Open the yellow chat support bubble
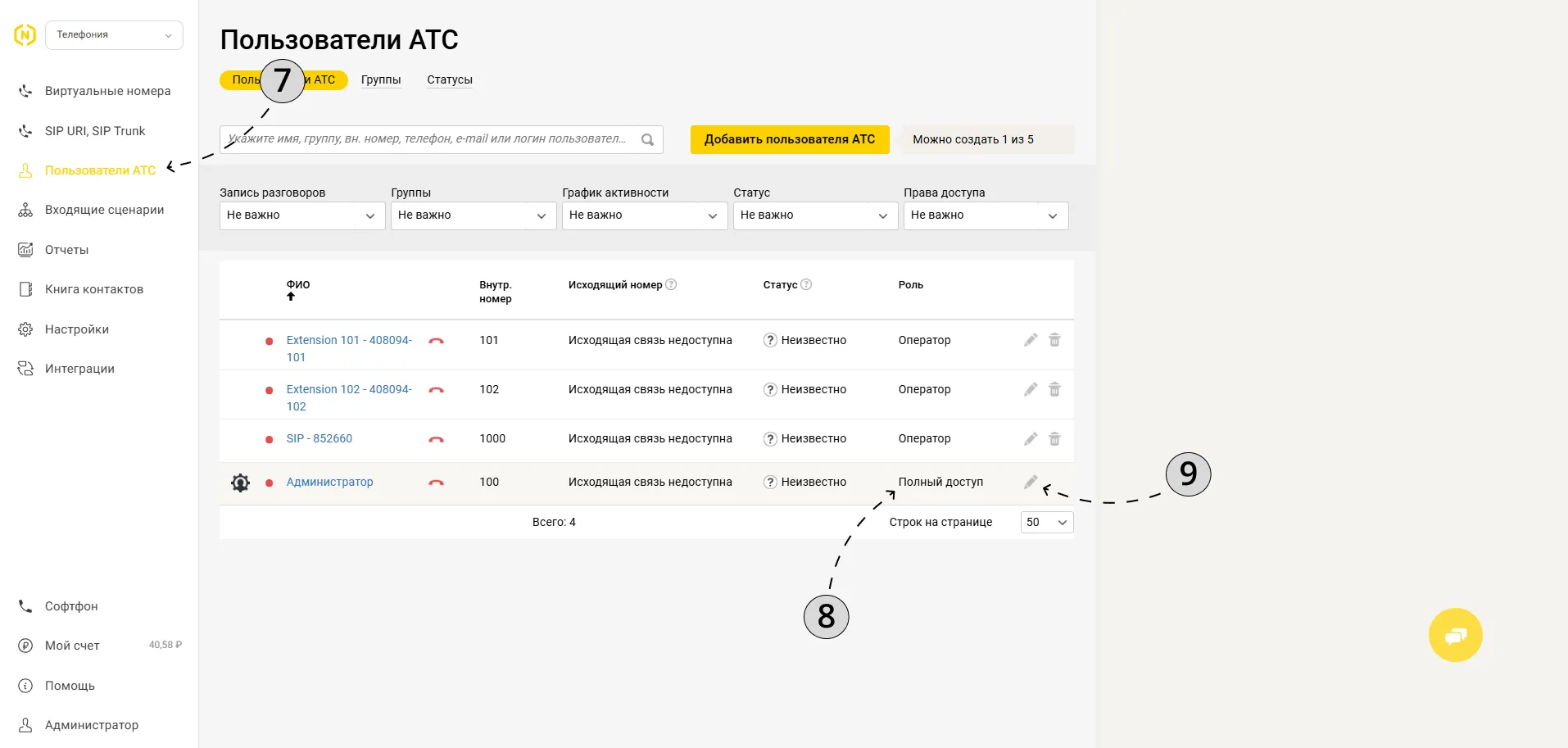 1455,635
